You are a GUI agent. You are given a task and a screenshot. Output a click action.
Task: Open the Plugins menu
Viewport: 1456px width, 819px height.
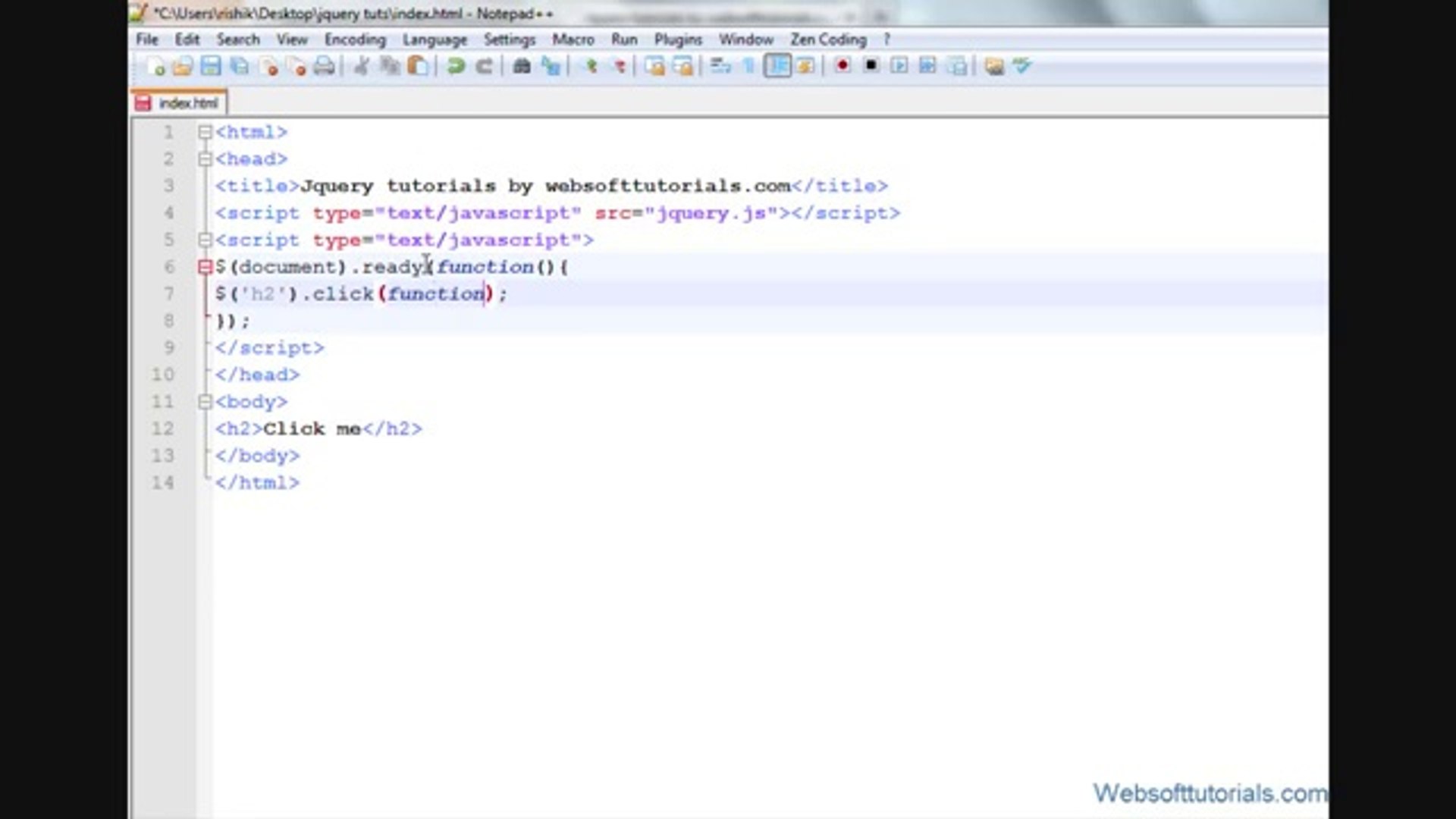point(677,39)
